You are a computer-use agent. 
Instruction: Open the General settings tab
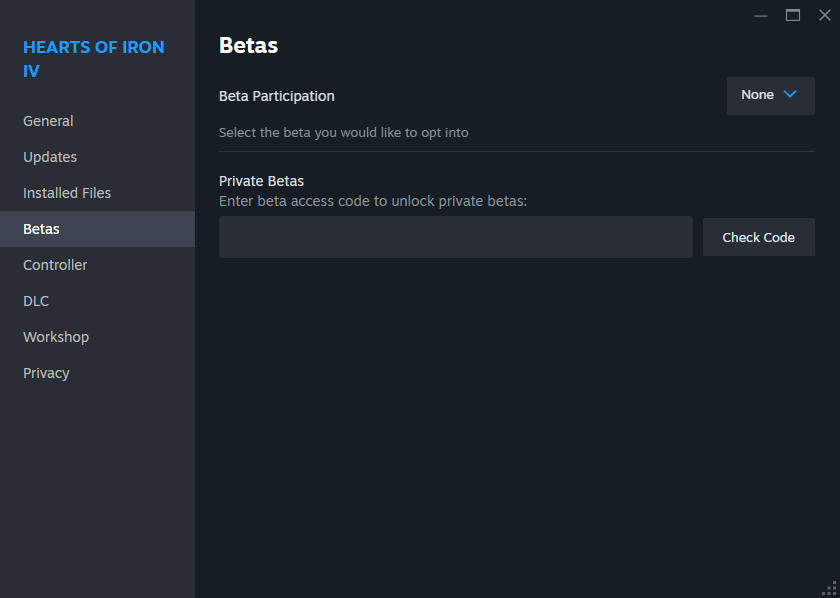(48, 121)
